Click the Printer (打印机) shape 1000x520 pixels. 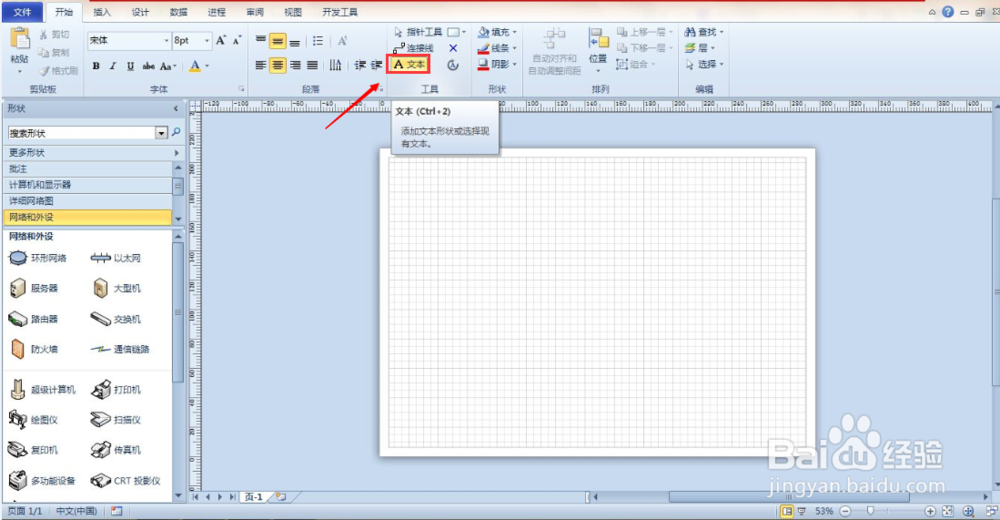[x=115, y=389]
